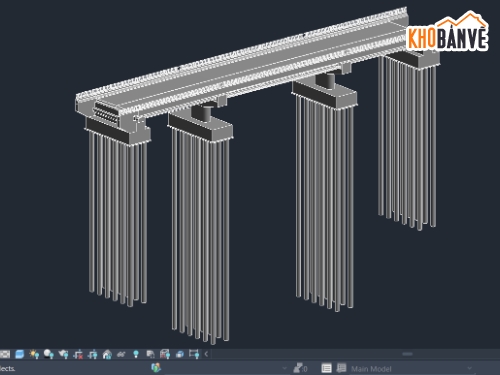Screen dimensions: 500x375
Task: Toggle the sun lighting icon
Action: [x=34, y=354]
